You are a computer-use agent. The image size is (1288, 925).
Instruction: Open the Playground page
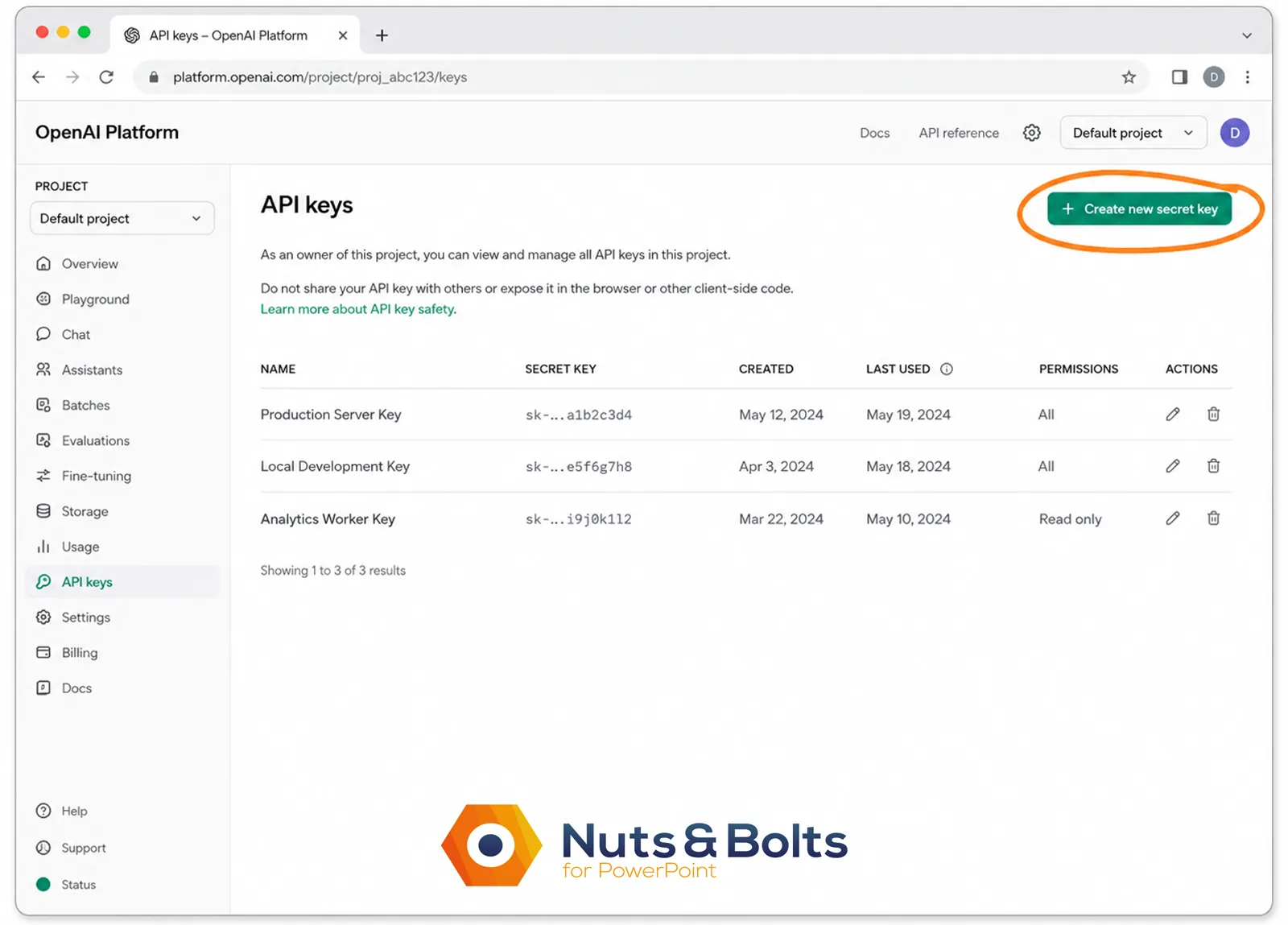click(122, 299)
